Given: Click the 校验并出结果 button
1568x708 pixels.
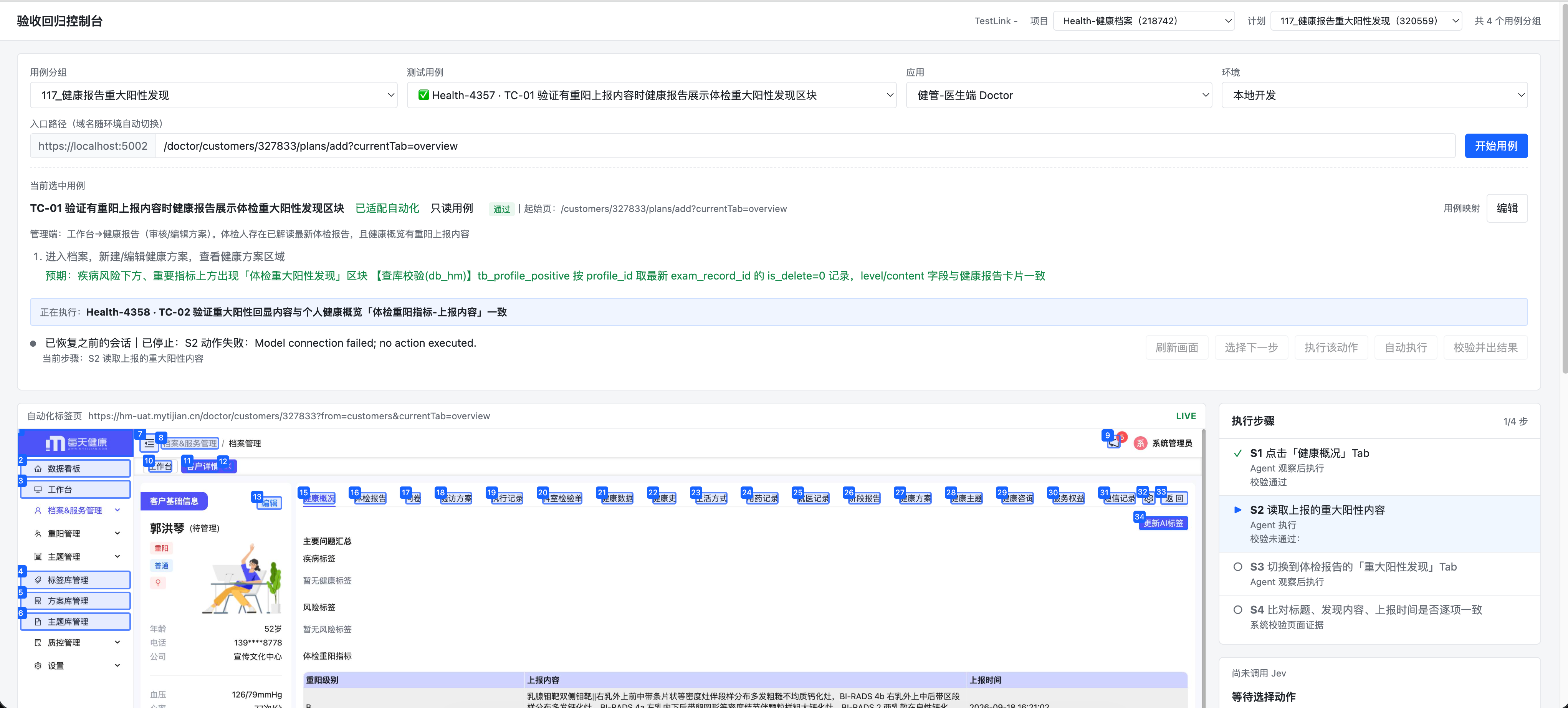Looking at the screenshot, I should pos(1485,347).
